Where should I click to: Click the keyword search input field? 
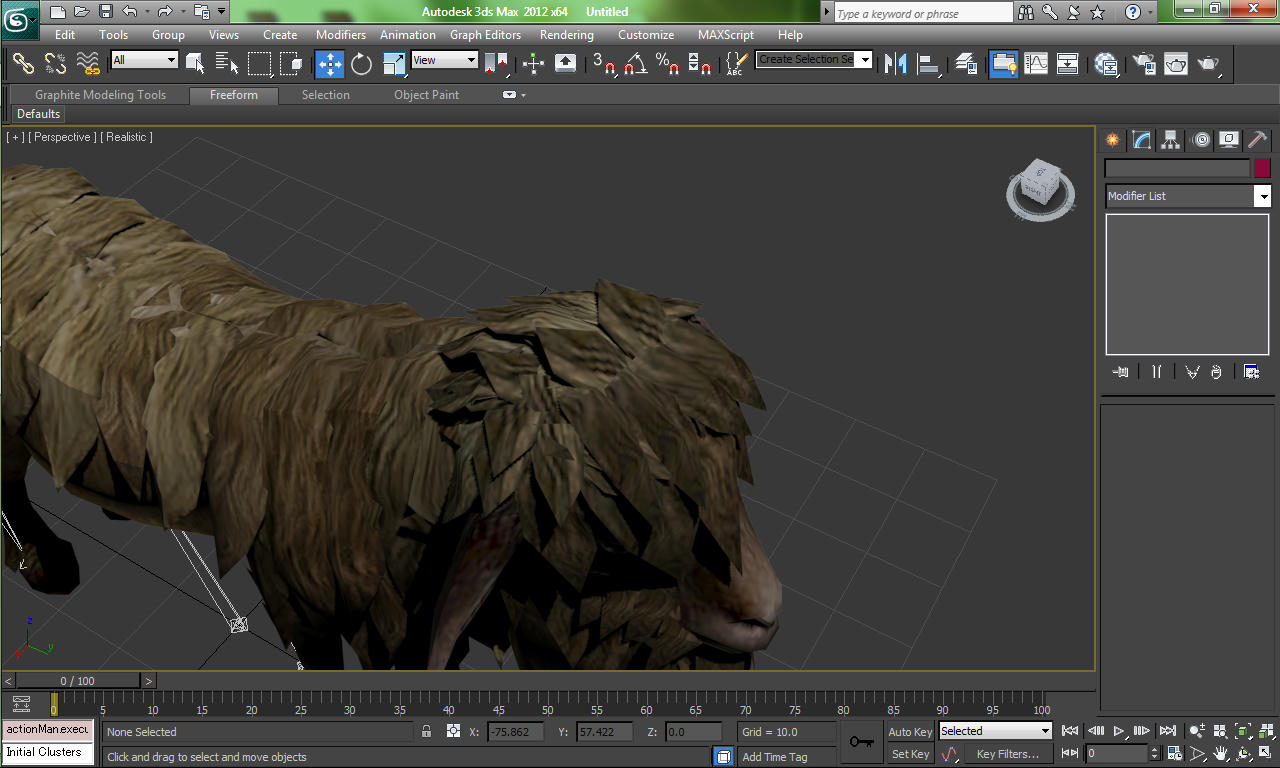(x=923, y=13)
